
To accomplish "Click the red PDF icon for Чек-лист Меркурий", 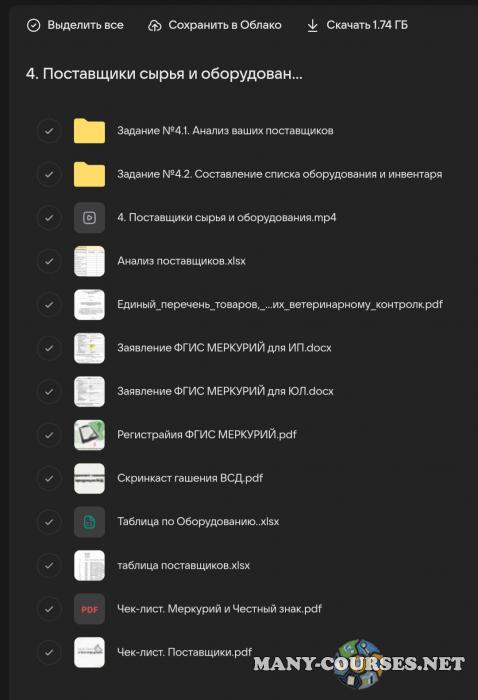I will click(89, 609).
